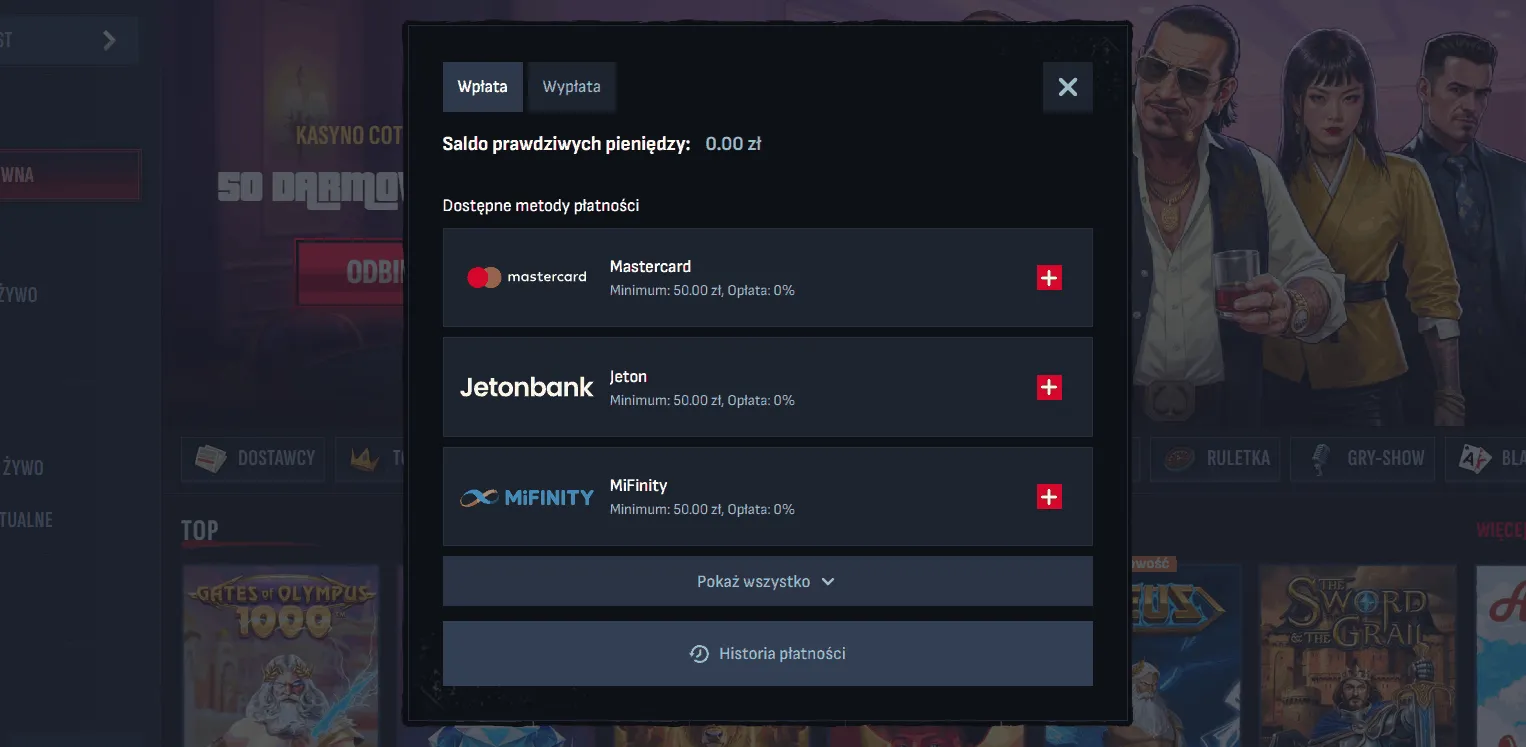
Task: Open the Gry-Show category
Action: (x=1385, y=459)
